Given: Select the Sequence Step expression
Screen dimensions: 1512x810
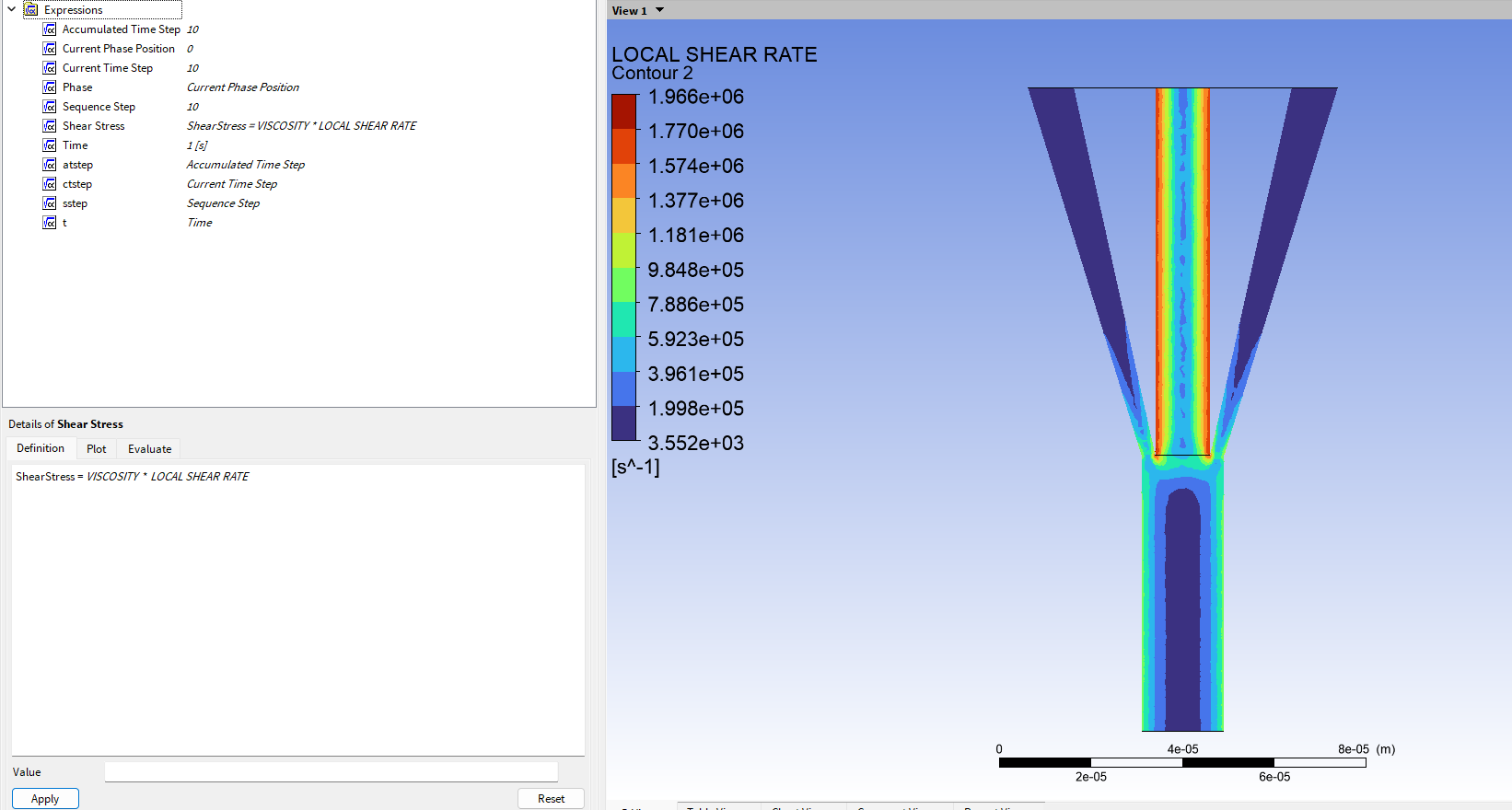Looking at the screenshot, I should coord(99,107).
